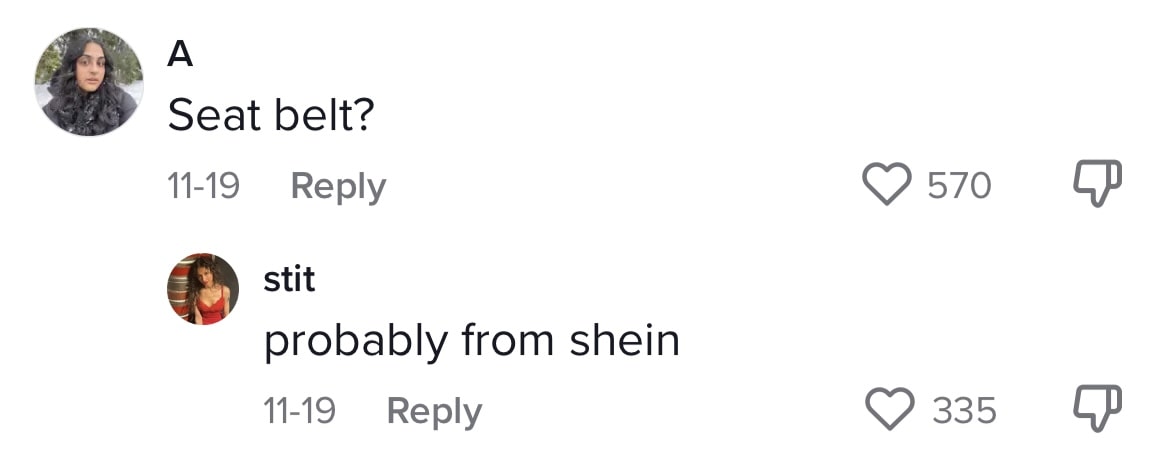Click the 11-19 date under A's comment
This screenshot has height=455, width=1169.
[203, 186]
